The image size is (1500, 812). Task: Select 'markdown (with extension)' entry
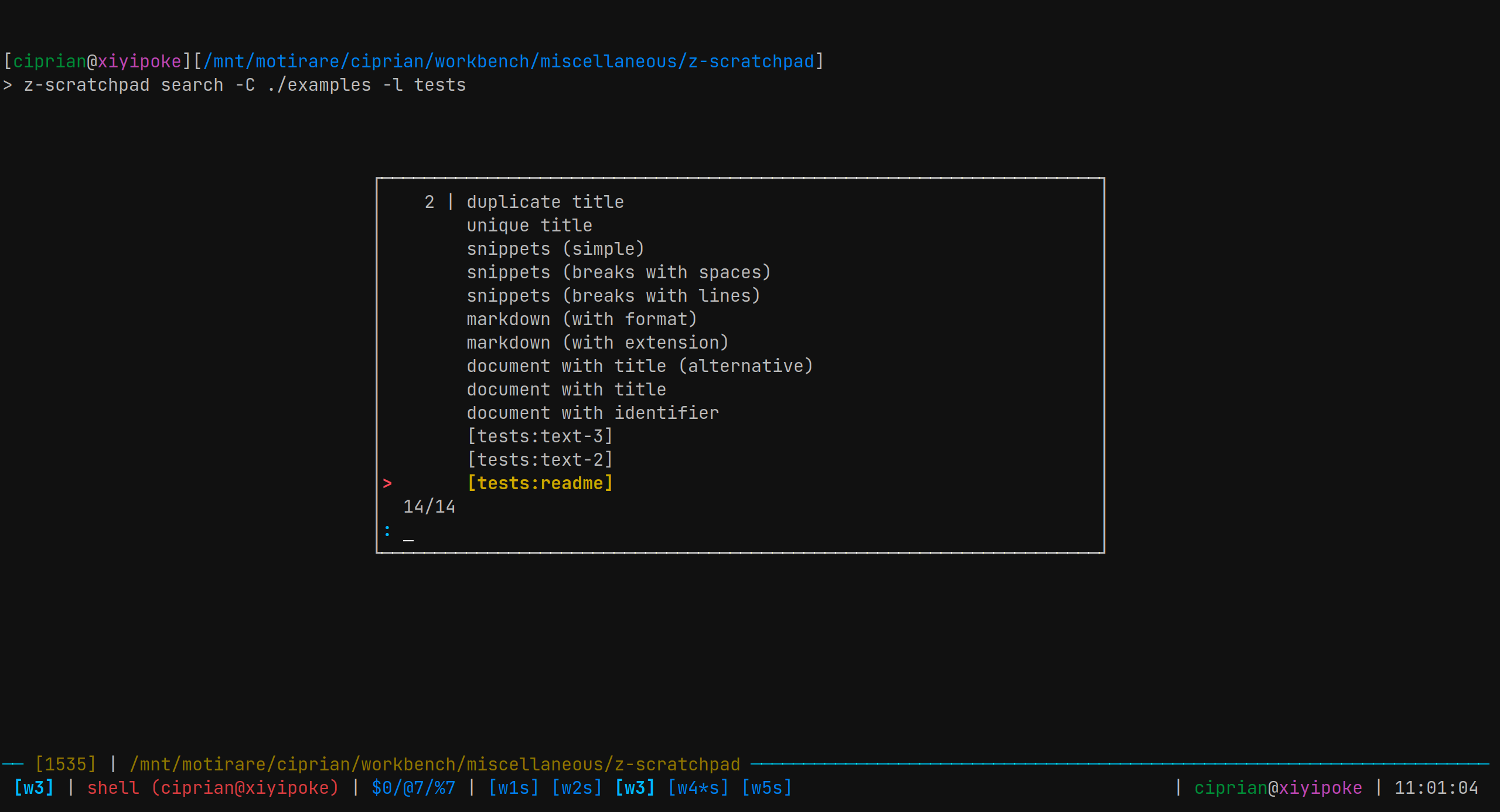click(598, 343)
